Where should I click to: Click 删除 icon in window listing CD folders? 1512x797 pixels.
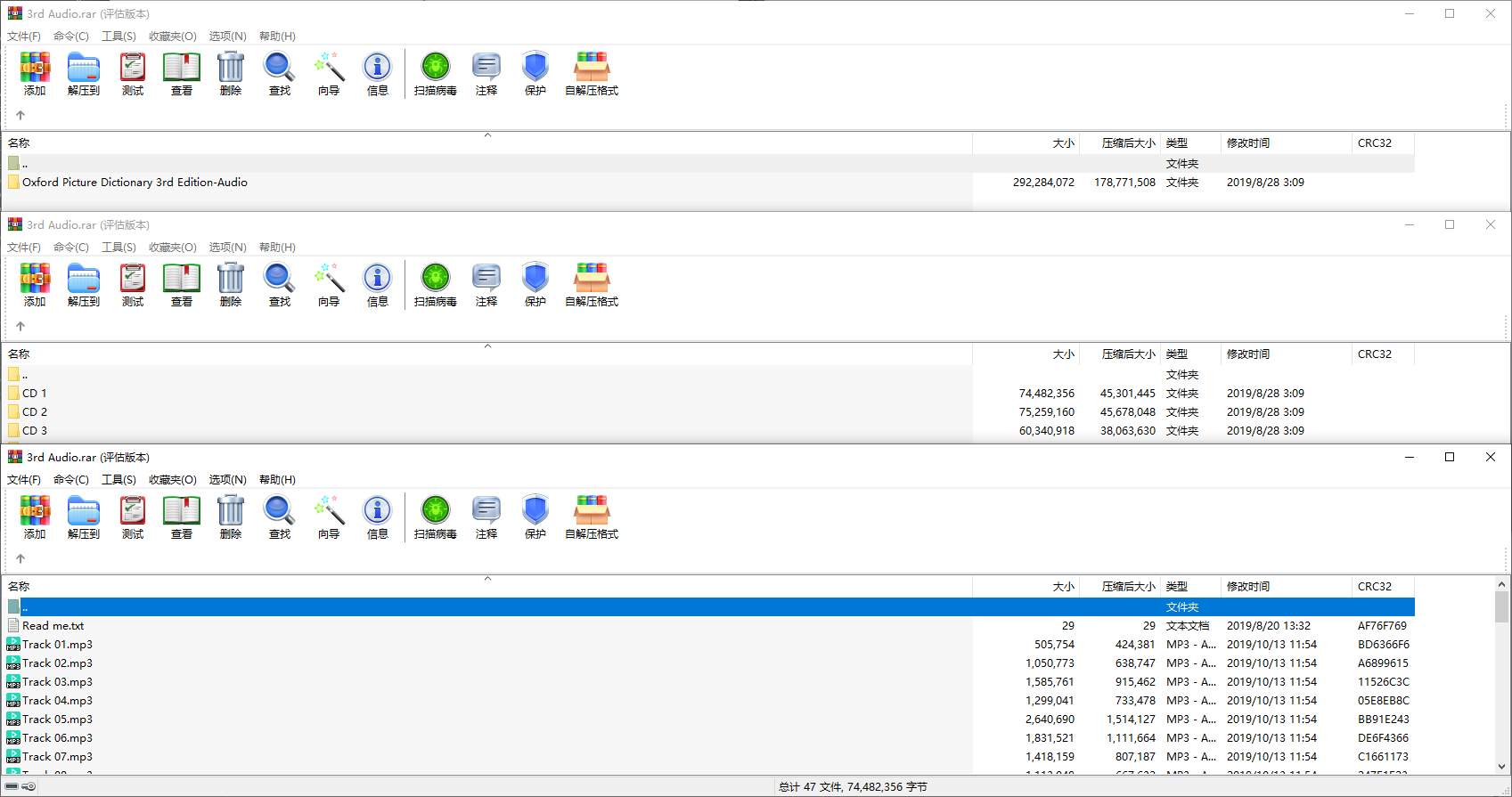point(231,285)
